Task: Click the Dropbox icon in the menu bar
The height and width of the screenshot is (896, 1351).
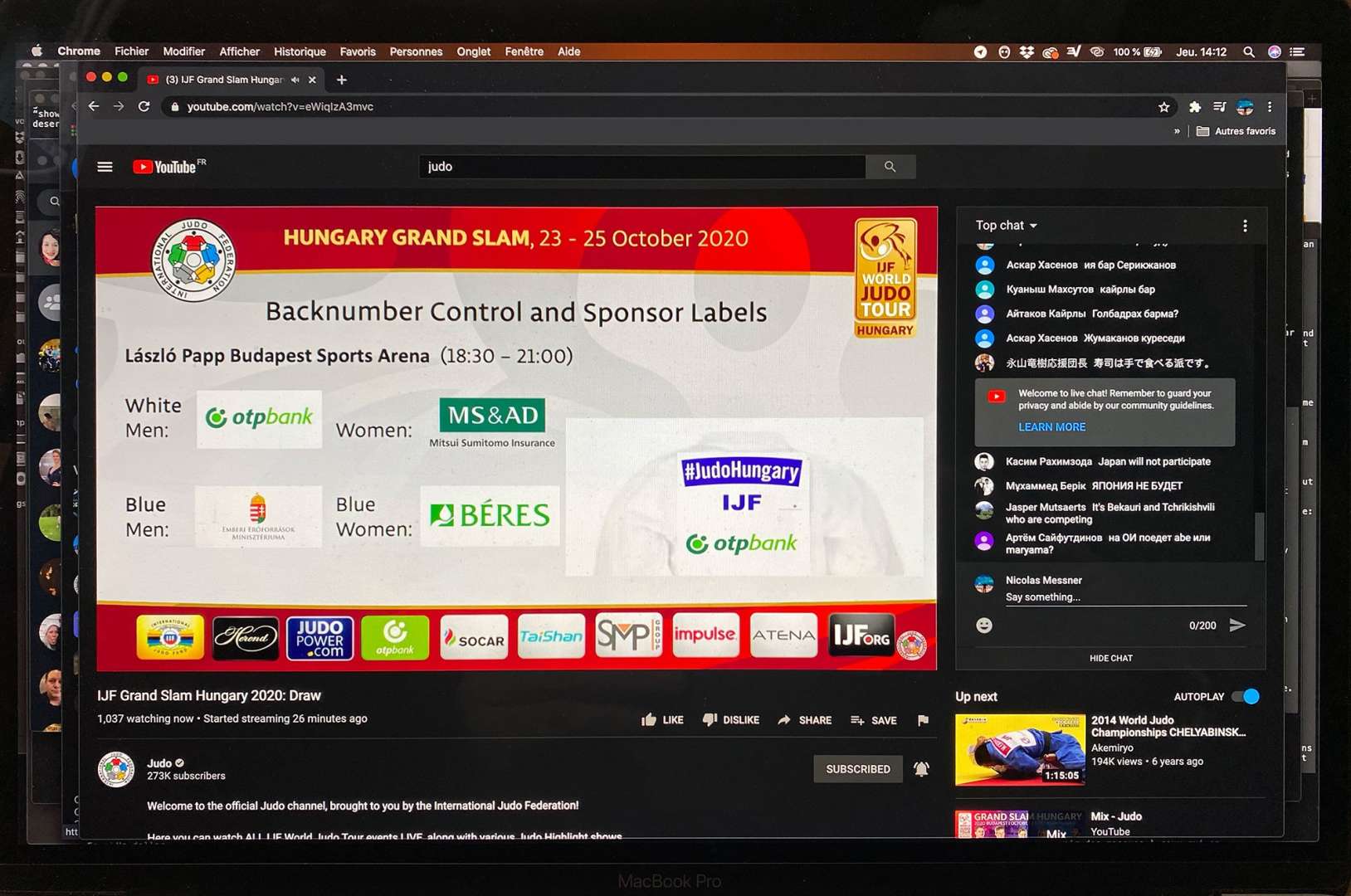Action: (x=1027, y=51)
